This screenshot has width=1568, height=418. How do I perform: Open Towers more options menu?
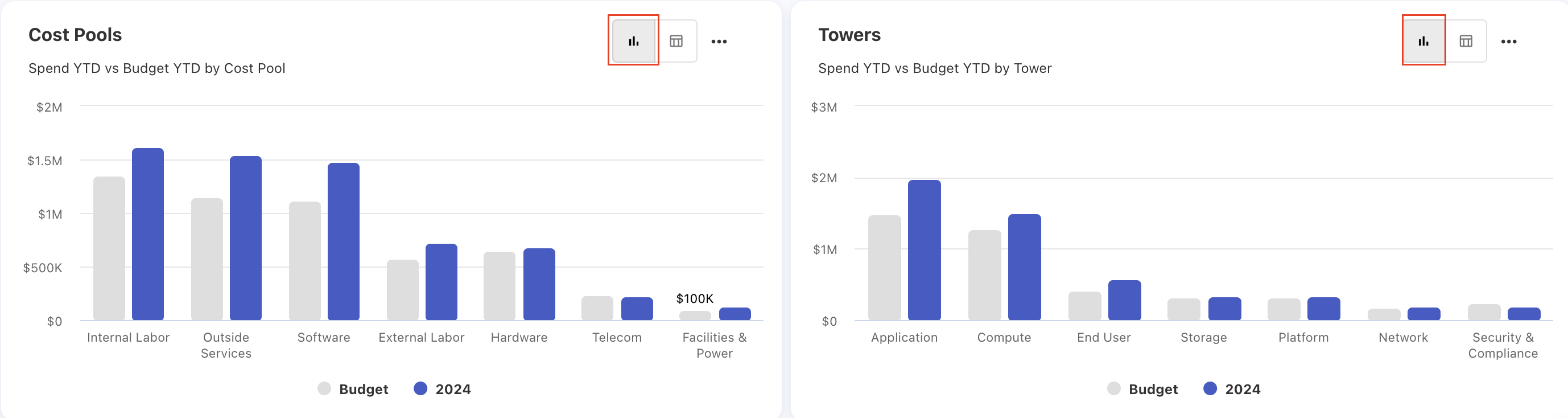[x=1508, y=42]
